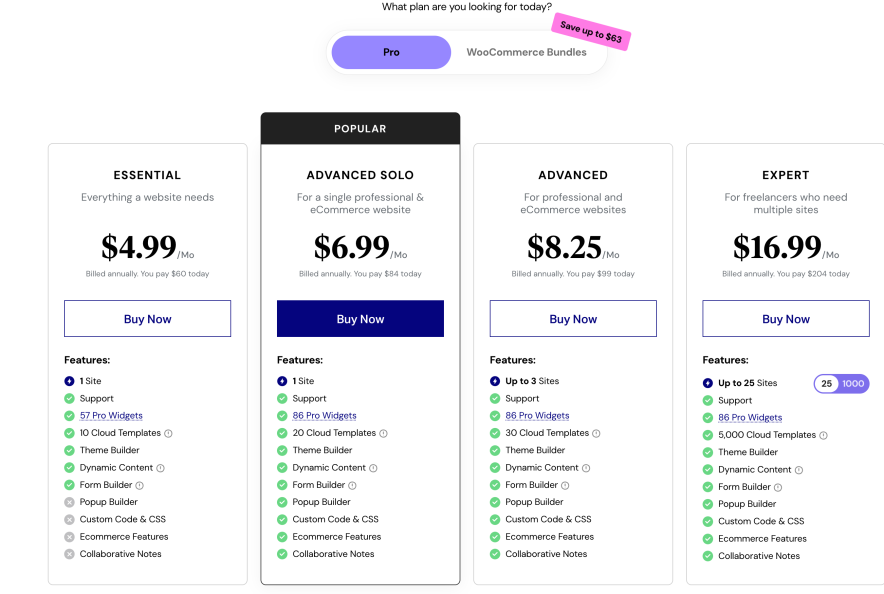Open the "57 Pro Widgets" link in Essential
This screenshot has width=884, height=594.
(111, 415)
